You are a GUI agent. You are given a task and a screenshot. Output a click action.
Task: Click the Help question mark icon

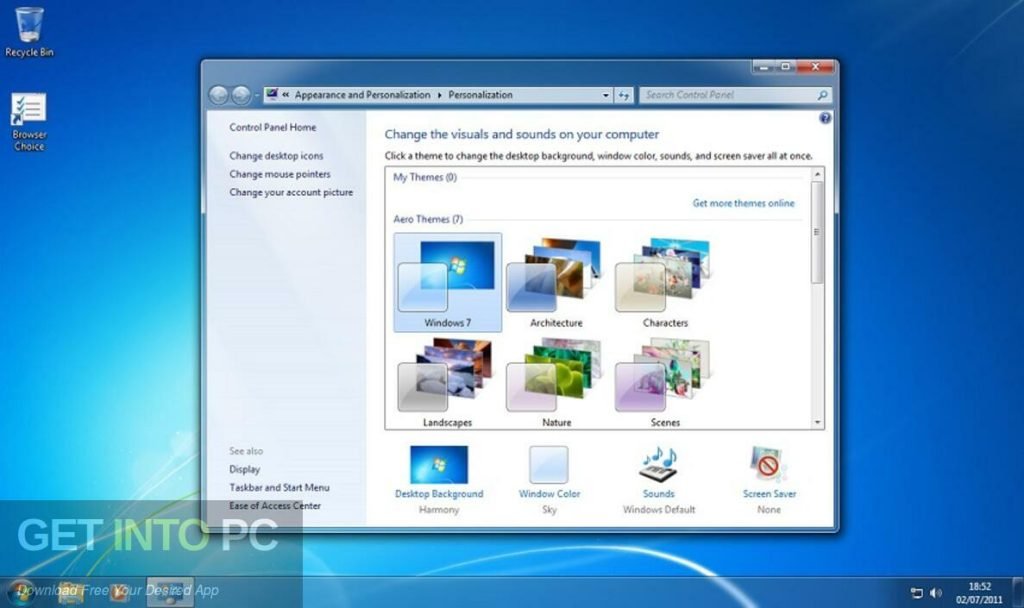click(x=824, y=117)
